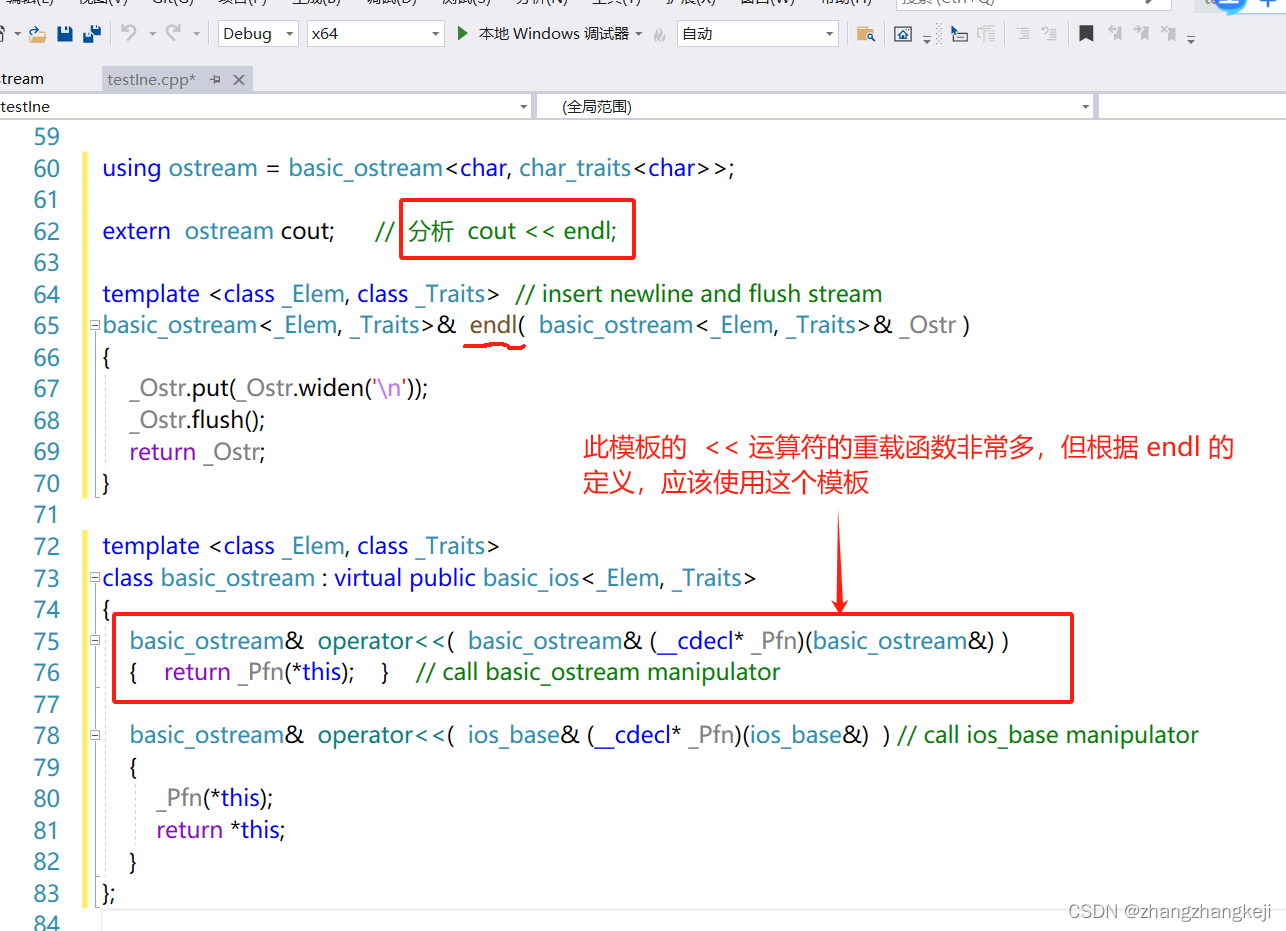Open the (全局范围) scope dropdown

point(814,107)
